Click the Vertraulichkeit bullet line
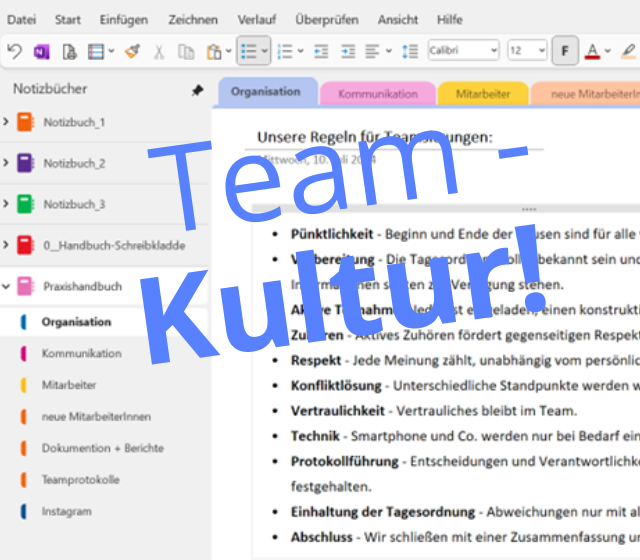This screenshot has height=560, width=640. pos(434,411)
